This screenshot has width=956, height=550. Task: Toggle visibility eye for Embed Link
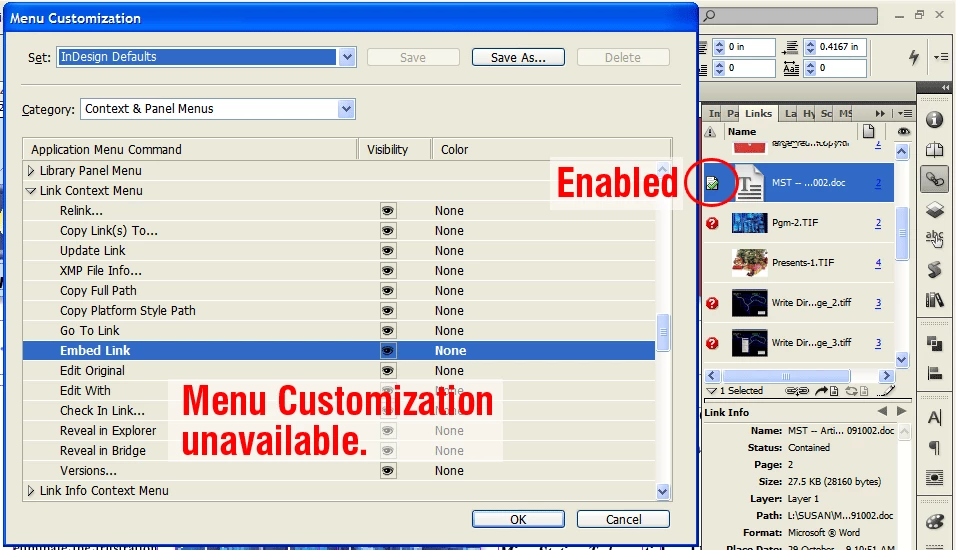tap(388, 351)
